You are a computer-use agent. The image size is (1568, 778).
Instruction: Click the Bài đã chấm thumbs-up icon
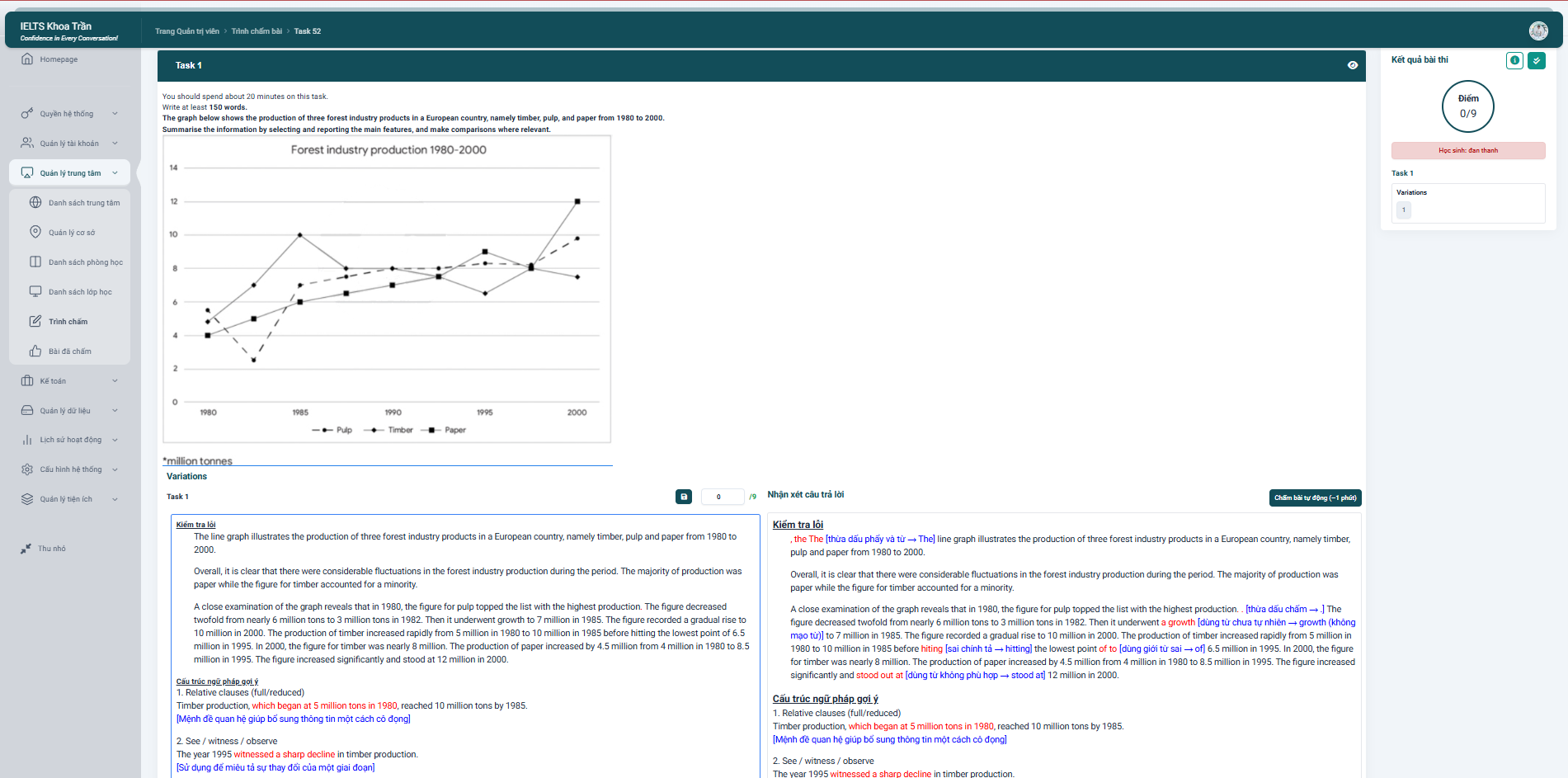(x=35, y=351)
